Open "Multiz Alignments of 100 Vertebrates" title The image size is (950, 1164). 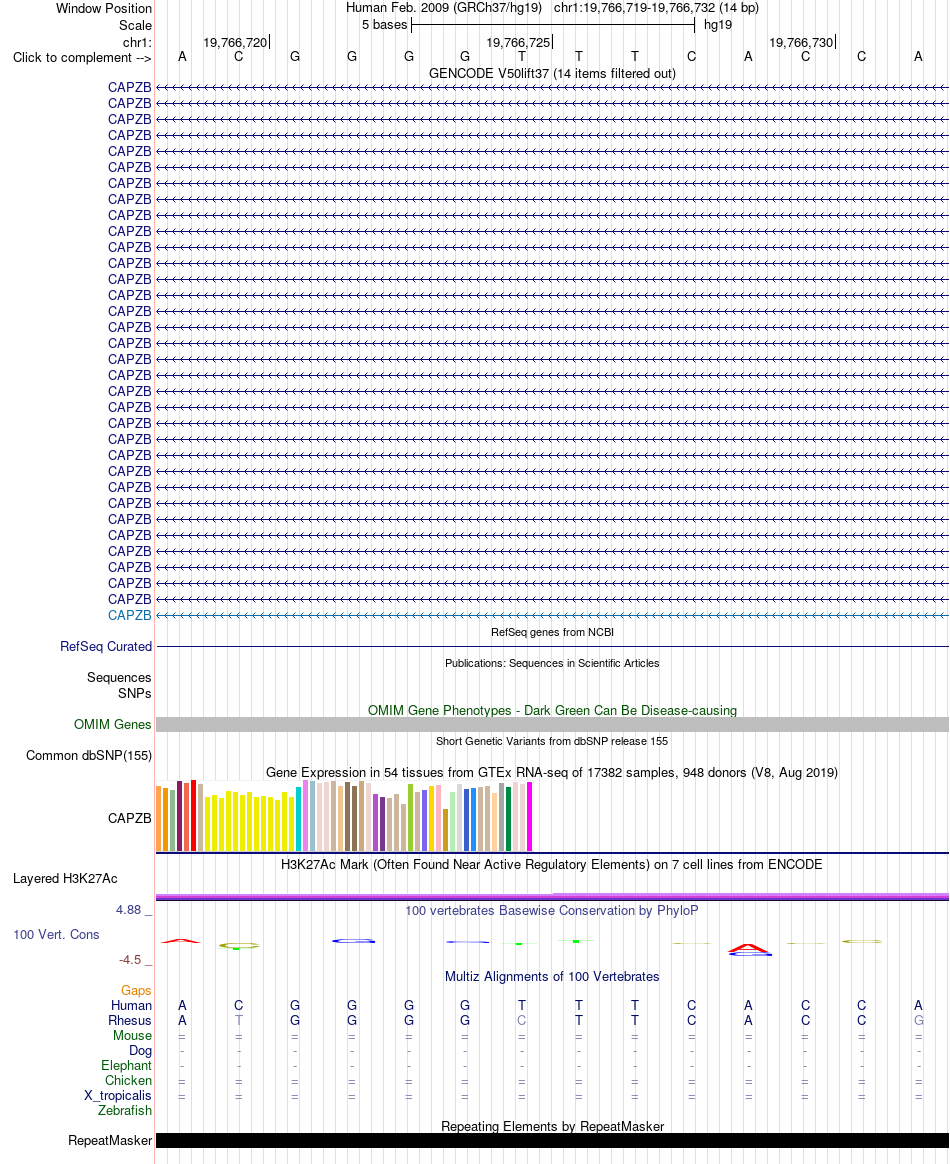pyautogui.click(x=552, y=977)
